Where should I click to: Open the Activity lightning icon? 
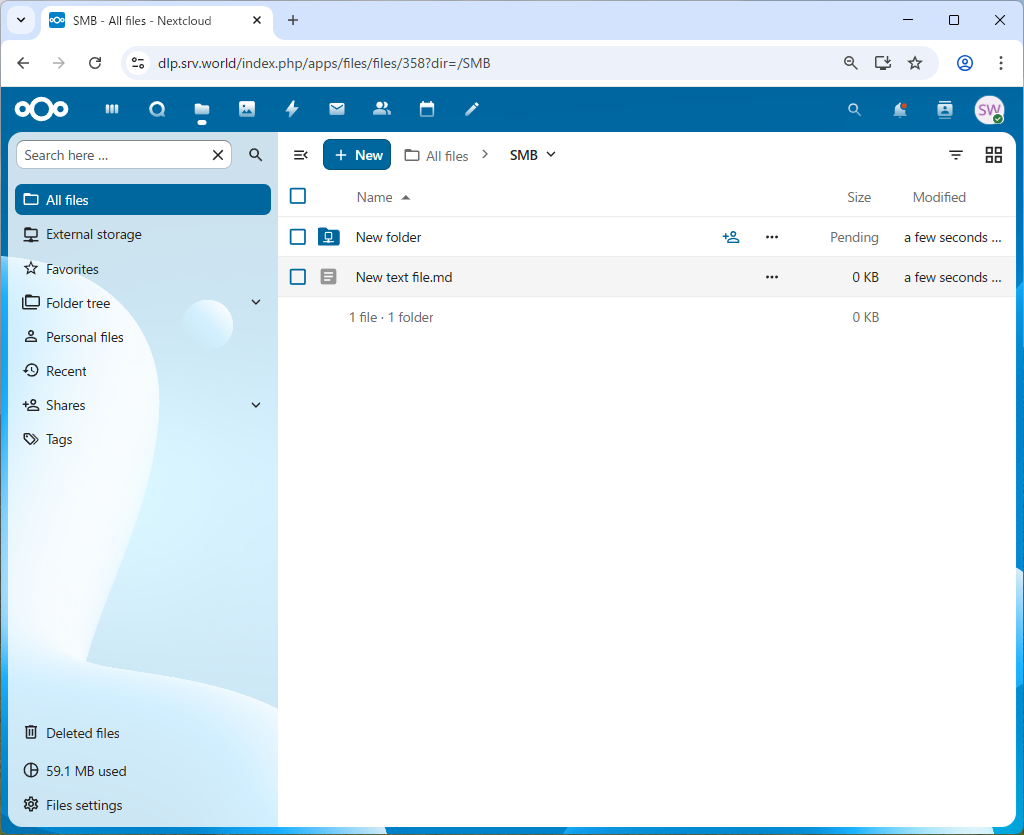coord(292,109)
